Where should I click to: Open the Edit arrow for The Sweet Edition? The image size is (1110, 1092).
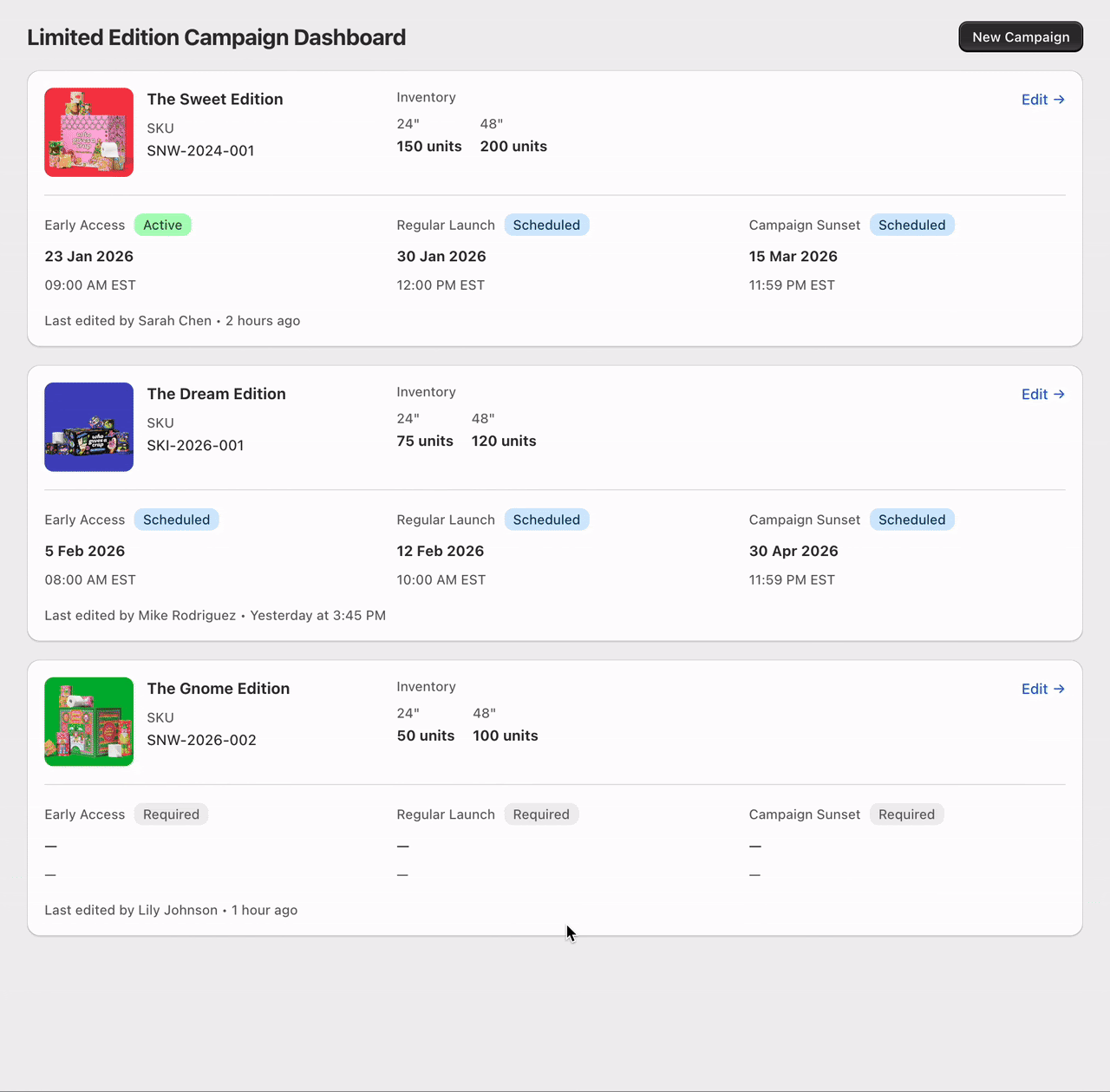pyautogui.click(x=1059, y=99)
